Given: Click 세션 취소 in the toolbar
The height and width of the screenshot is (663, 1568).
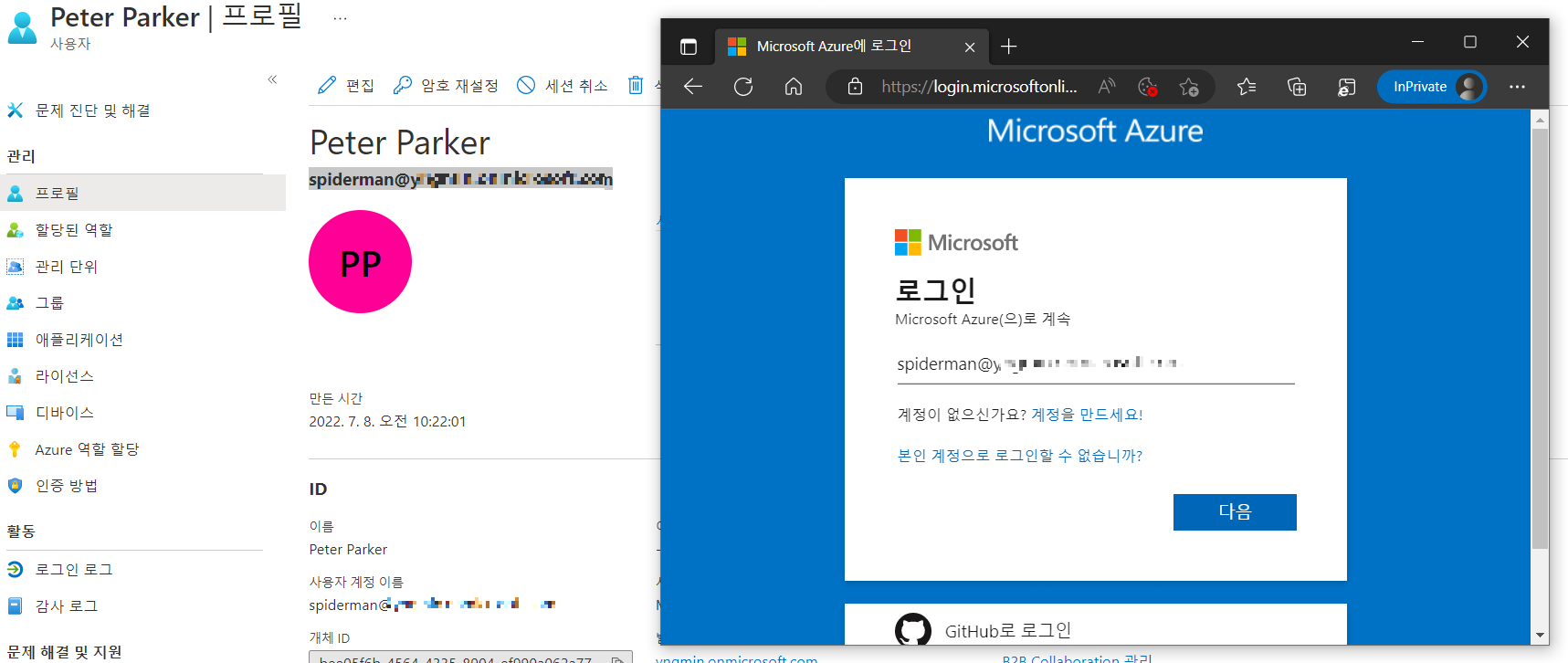Looking at the screenshot, I should coord(562,86).
